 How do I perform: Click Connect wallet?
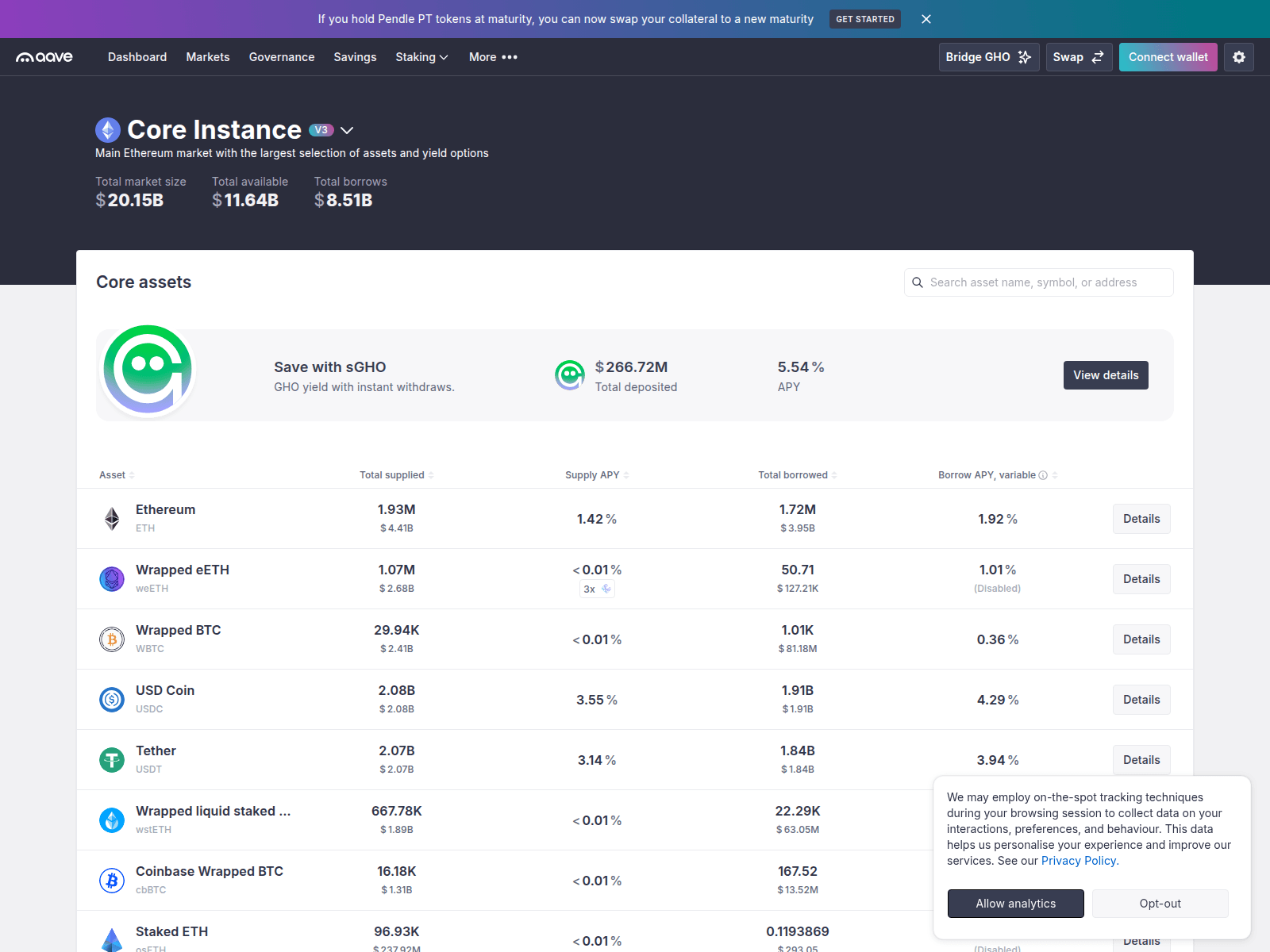pos(1168,57)
